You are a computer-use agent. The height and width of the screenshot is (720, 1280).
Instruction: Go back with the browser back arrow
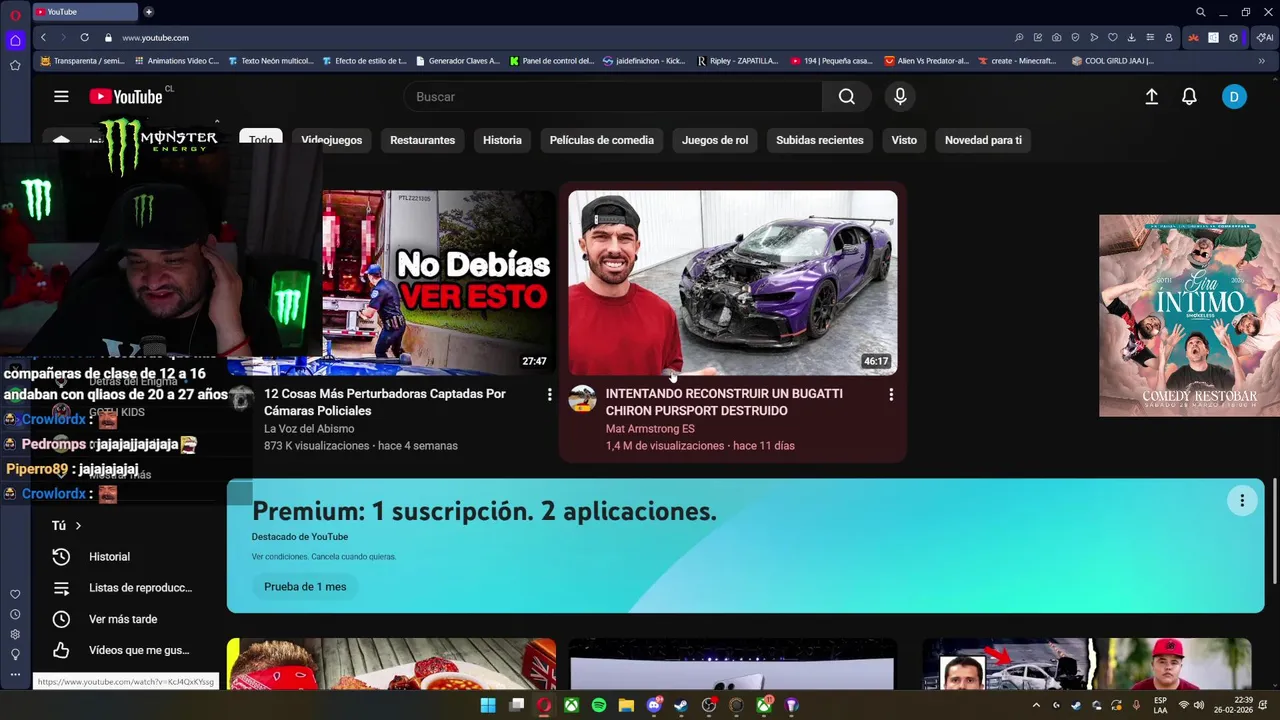point(43,37)
